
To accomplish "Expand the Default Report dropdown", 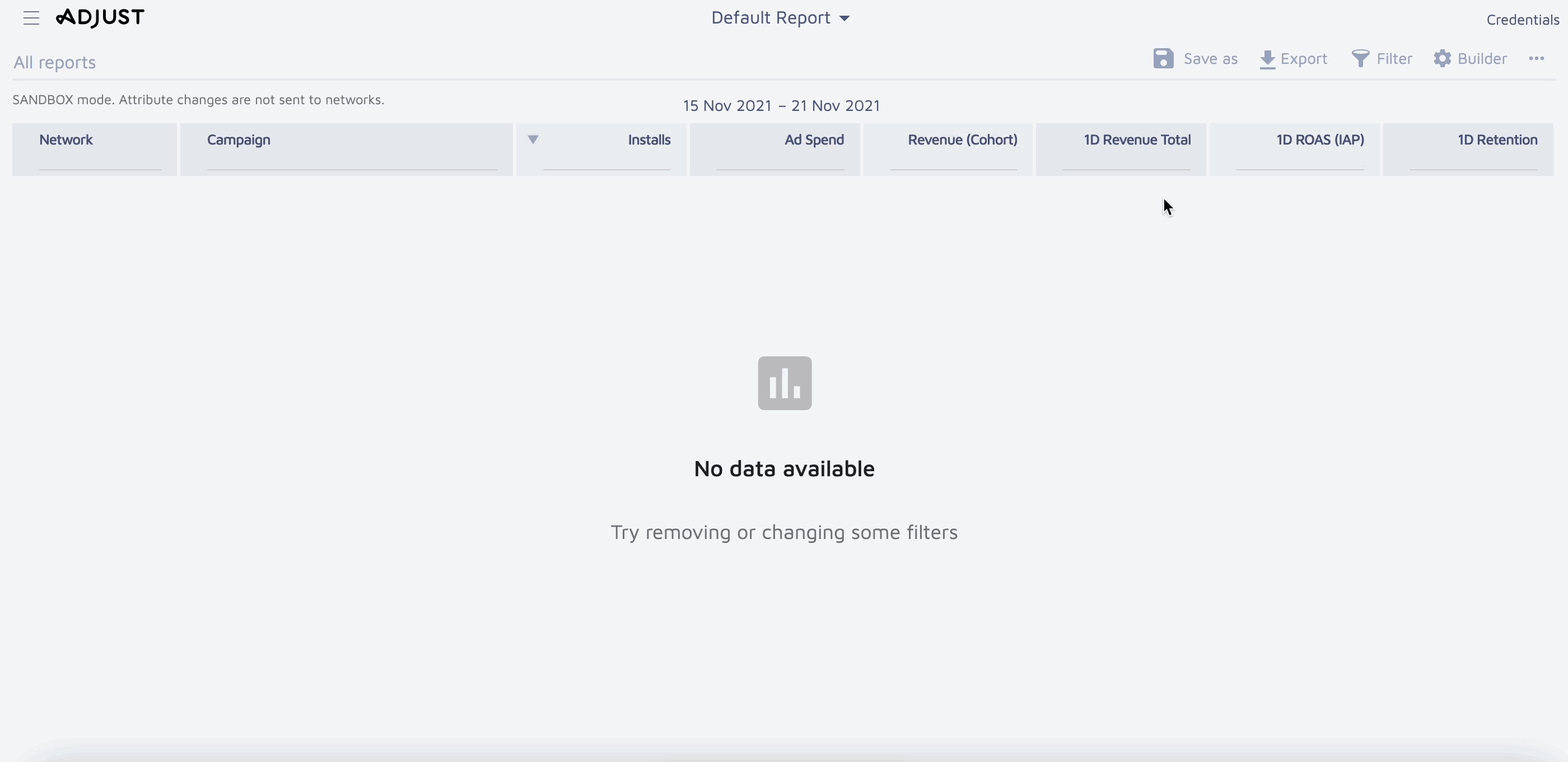I will [x=781, y=18].
